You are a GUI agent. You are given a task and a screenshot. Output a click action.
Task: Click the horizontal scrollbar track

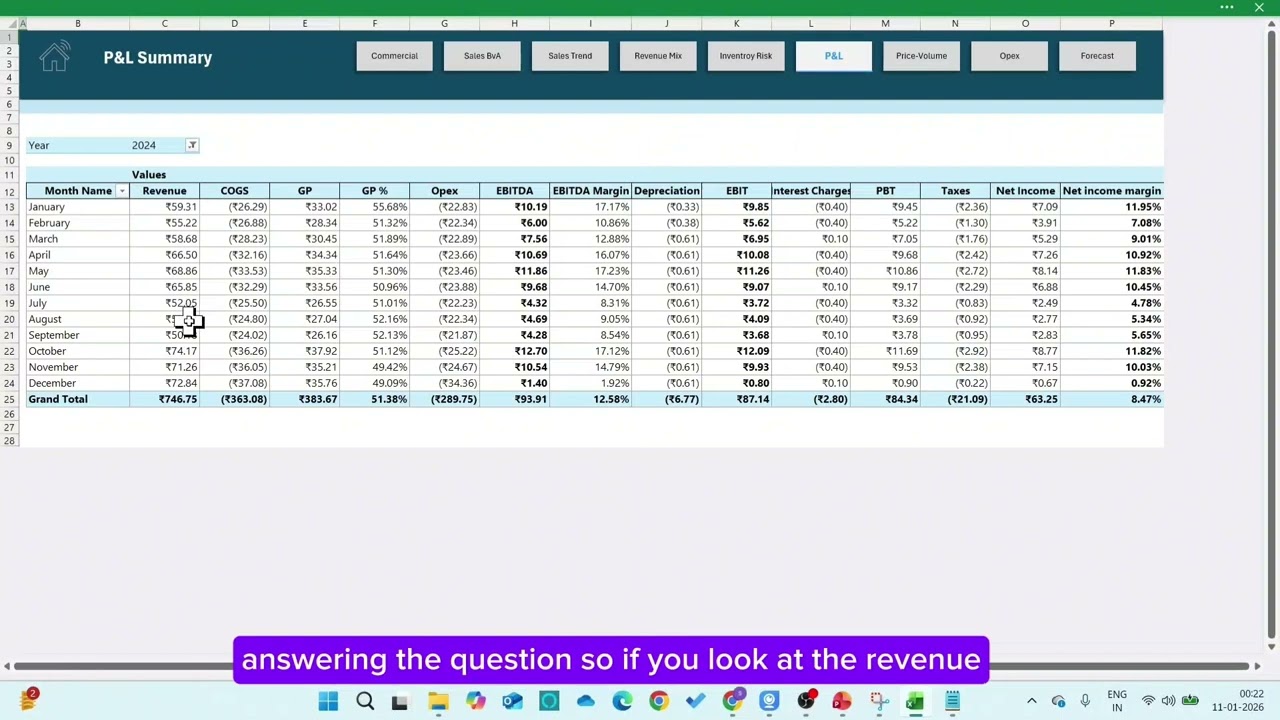[x=632, y=666]
